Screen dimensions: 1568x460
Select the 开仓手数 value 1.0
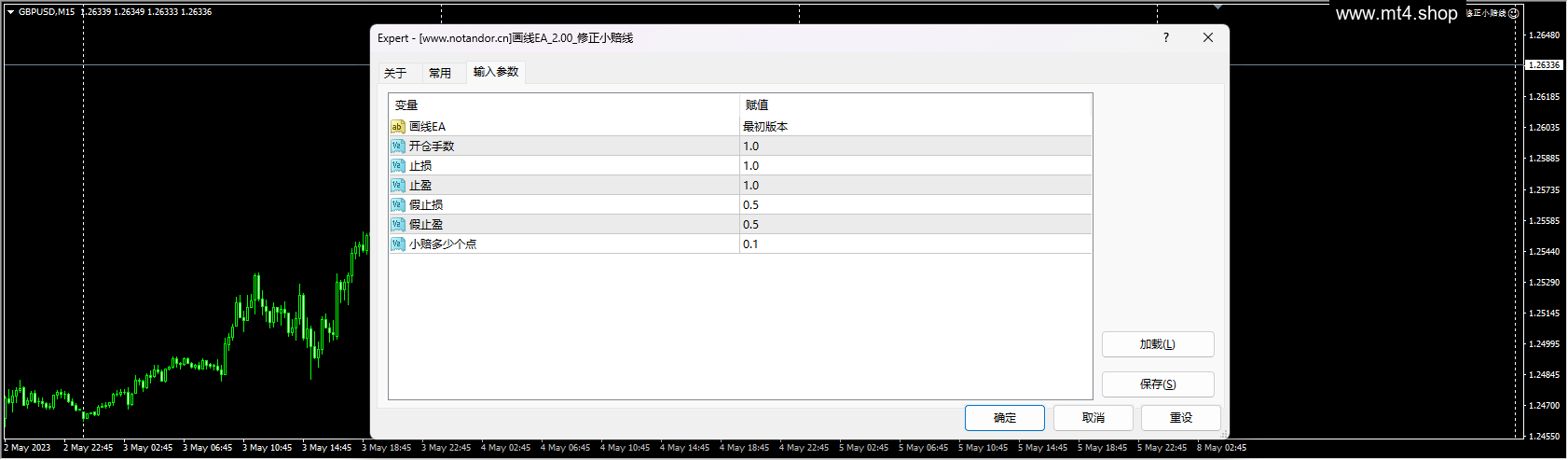click(x=915, y=146)
